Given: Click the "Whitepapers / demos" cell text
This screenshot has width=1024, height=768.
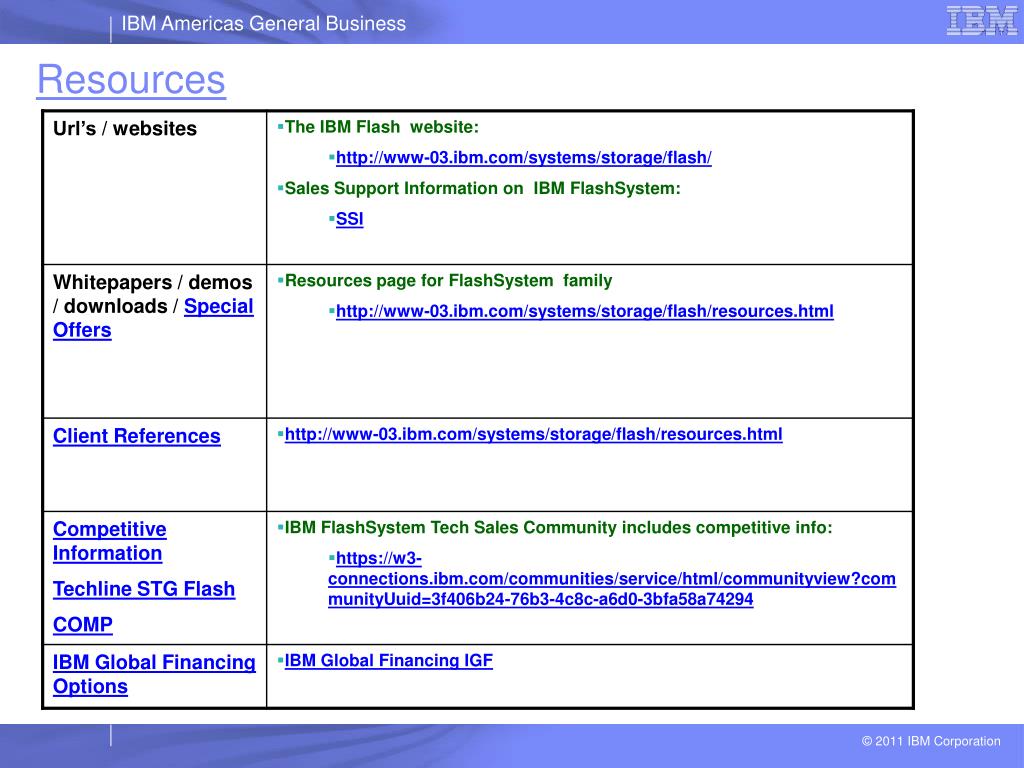Looking at the screenshot, I should 153,282.
